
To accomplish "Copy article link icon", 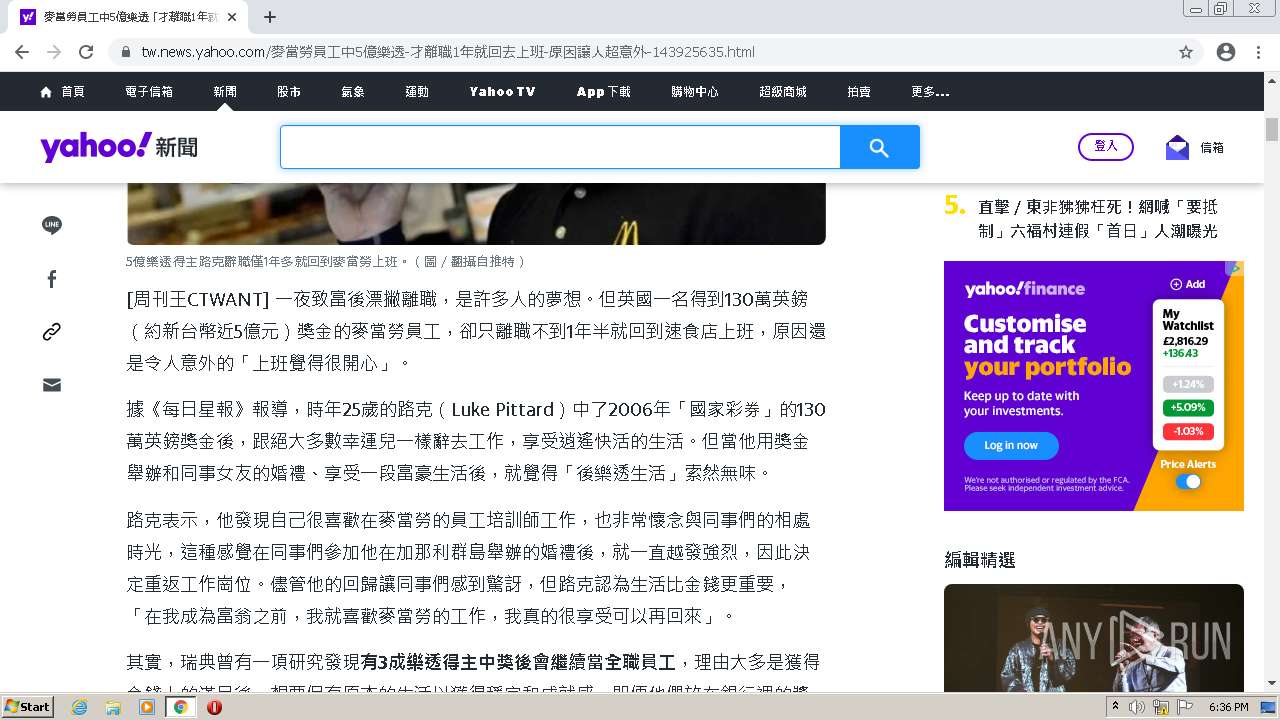I will [52, 332].
